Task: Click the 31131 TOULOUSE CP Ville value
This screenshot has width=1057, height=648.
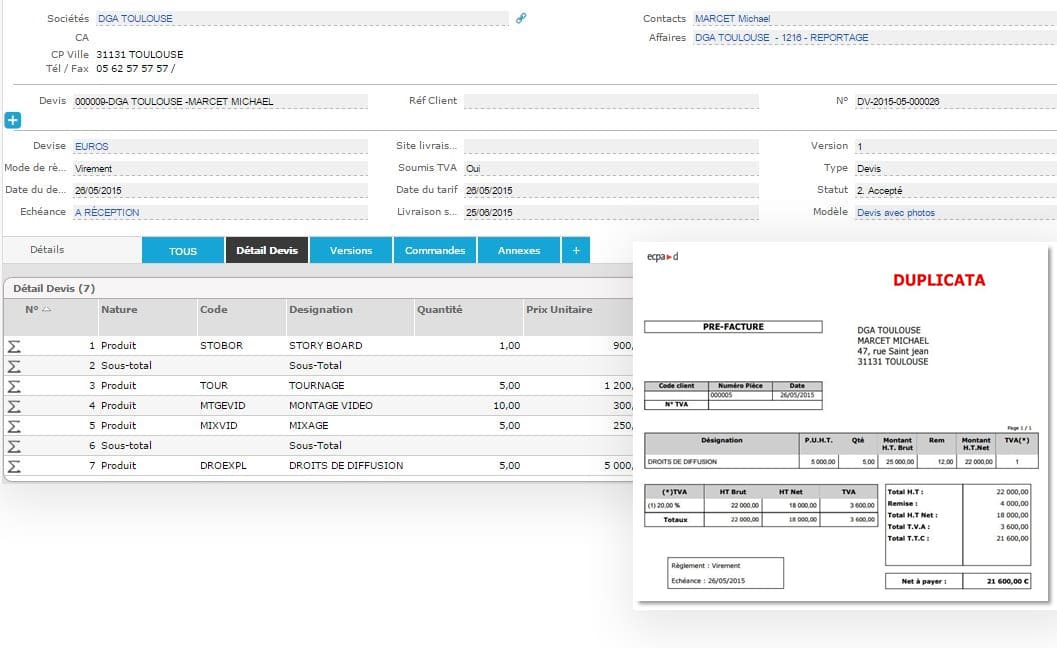Action: click(140, 55)
